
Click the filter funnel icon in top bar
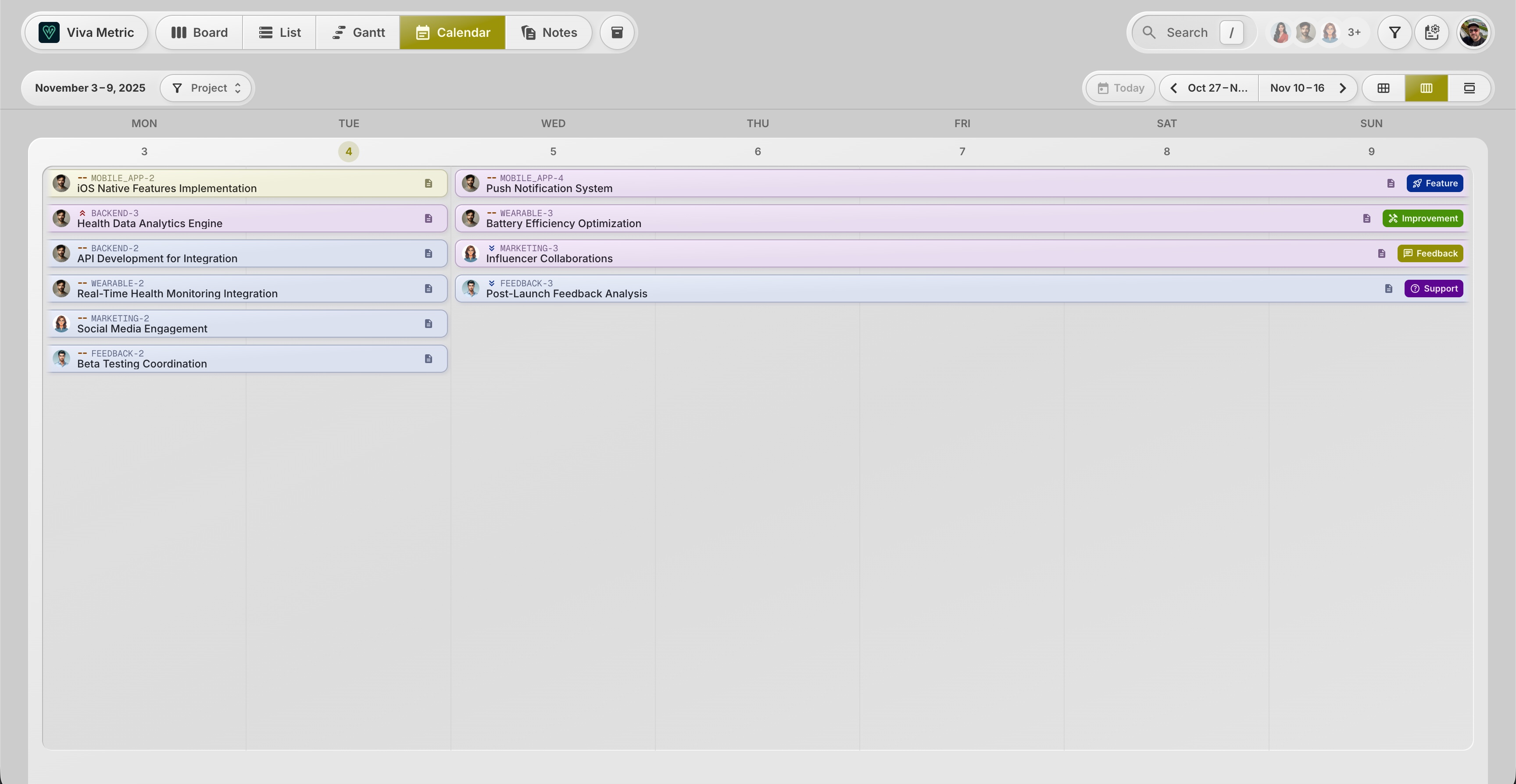click(x=1394, y=32)
